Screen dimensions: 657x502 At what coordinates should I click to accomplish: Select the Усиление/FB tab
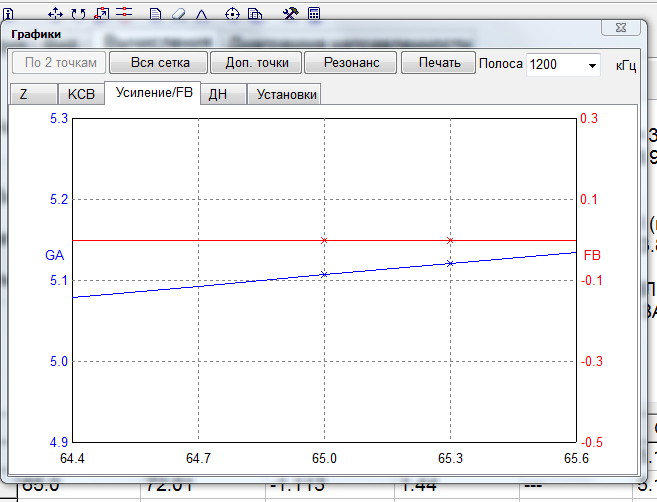click(x=153, y=92)
